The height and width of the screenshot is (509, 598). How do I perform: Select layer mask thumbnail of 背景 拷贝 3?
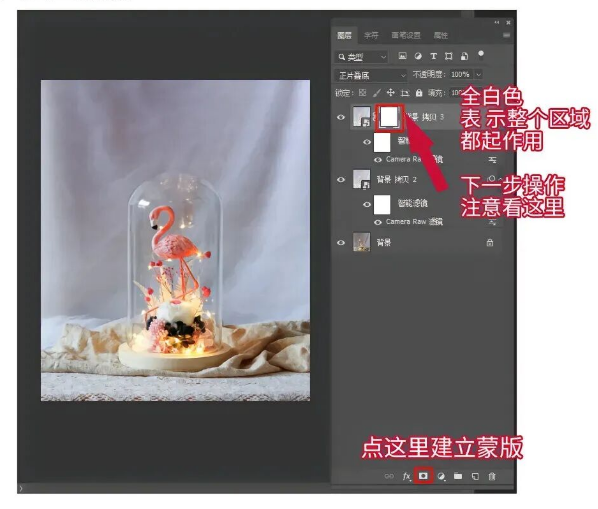click(x=389, y=117)
